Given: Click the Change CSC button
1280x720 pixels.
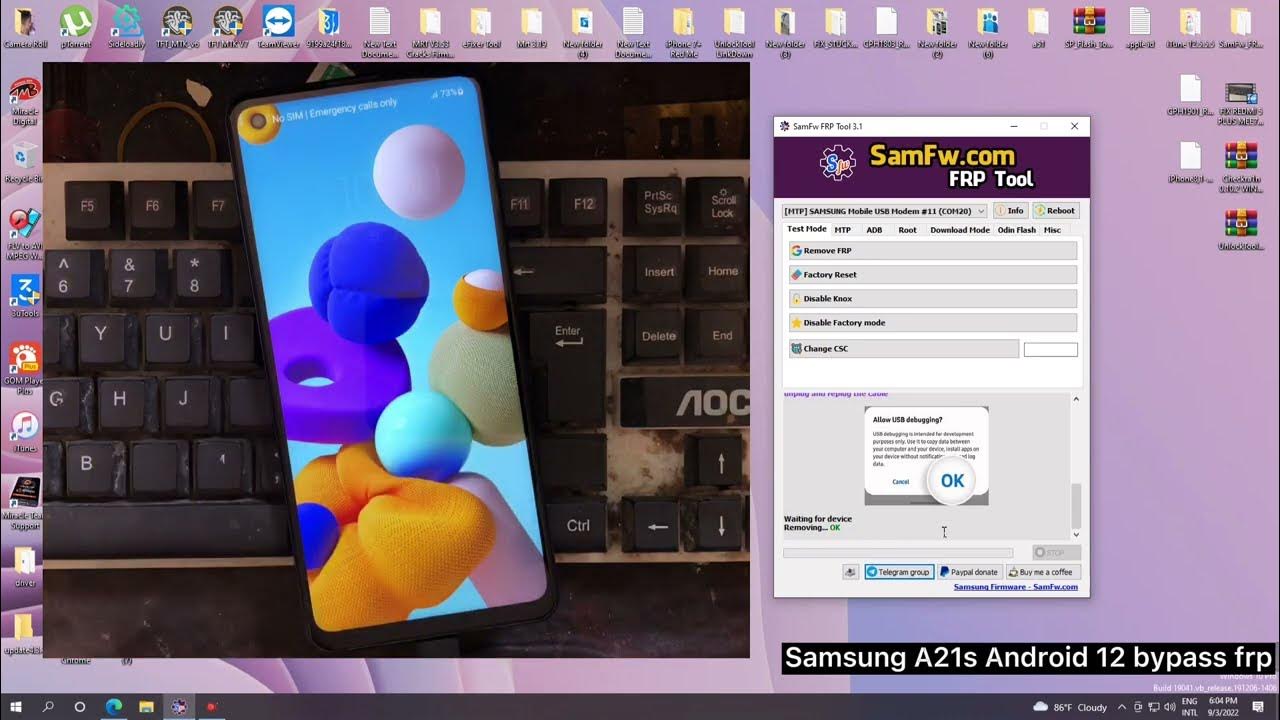Looking at the screenshot, I should point(904,349).
